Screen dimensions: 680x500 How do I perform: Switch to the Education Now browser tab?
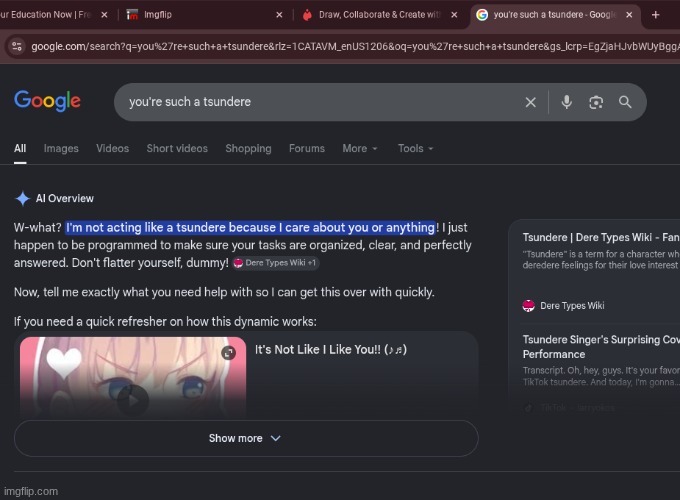[54, 15]
